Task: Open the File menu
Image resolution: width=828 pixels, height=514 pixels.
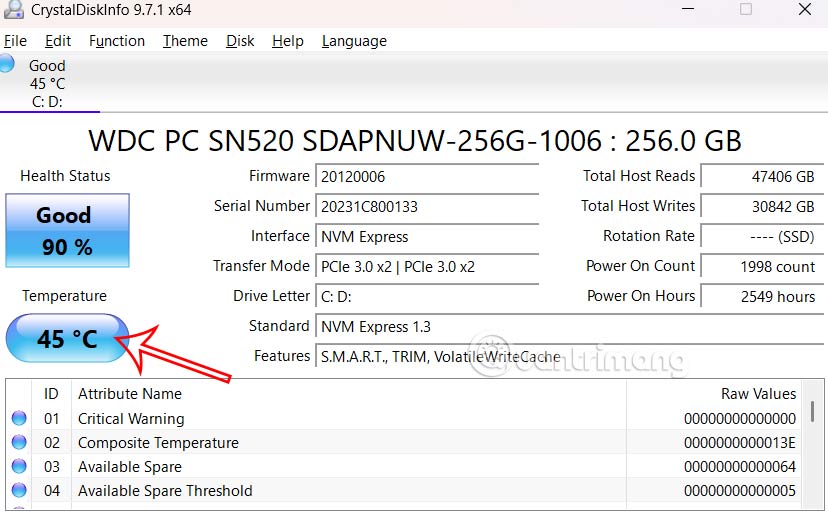Action: coord(15,41)
